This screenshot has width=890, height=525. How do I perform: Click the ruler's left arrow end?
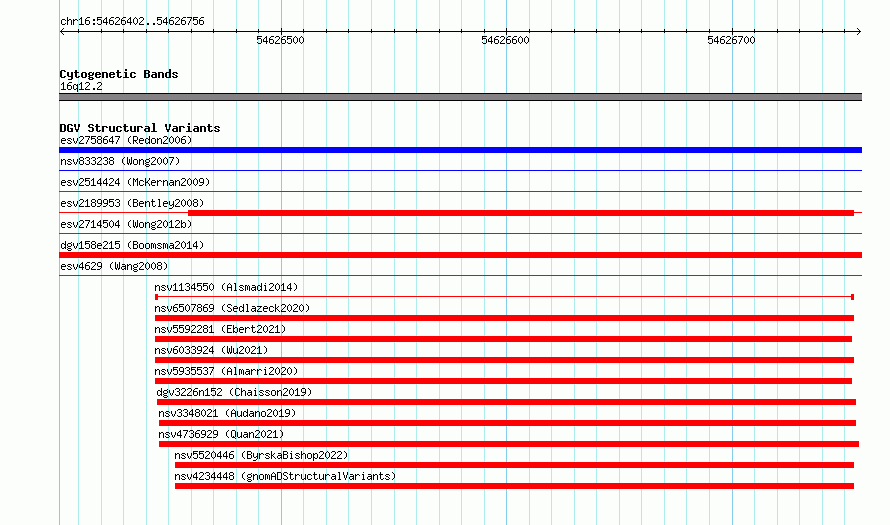point(62,31)
